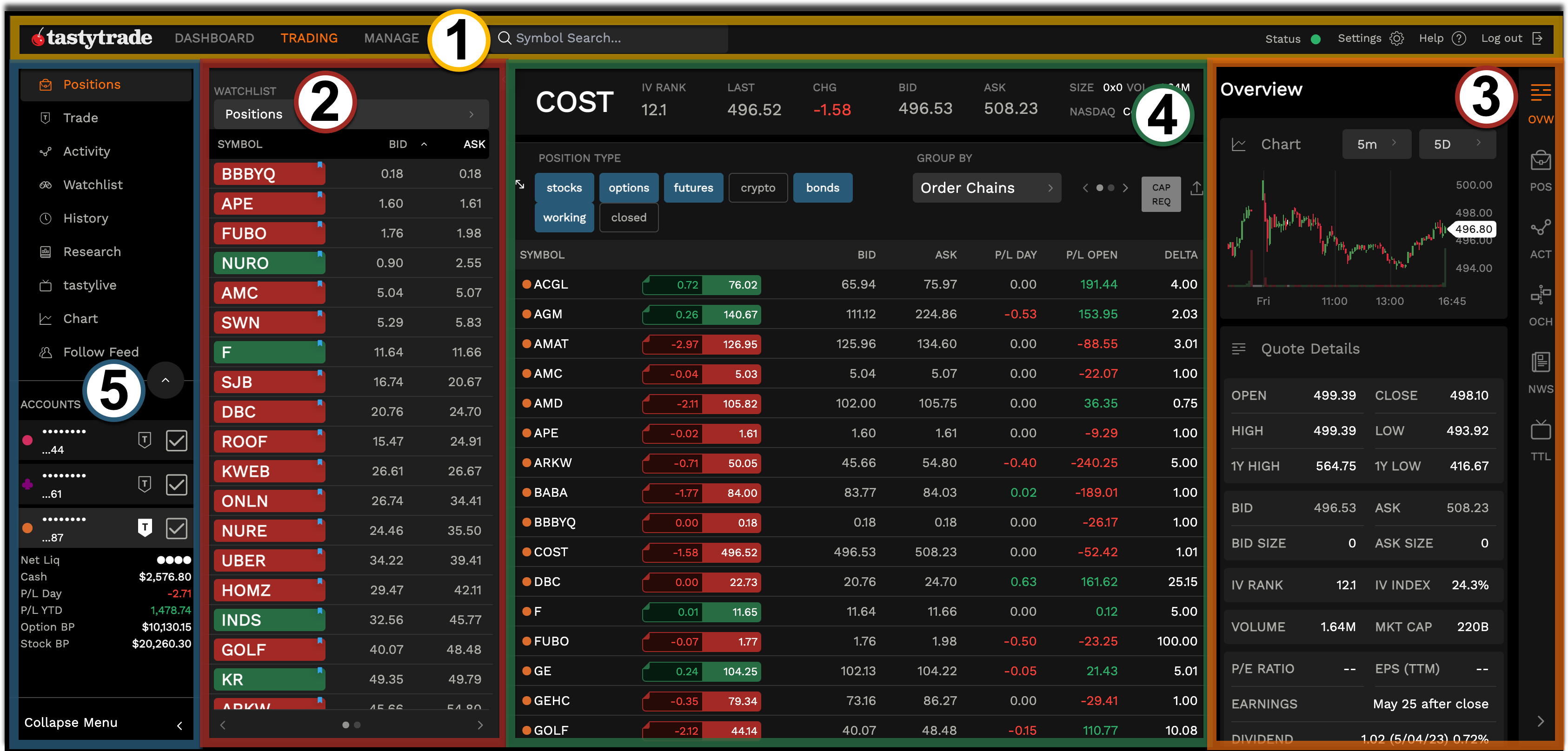Screen dimensions: 1568x751
Task: Open the TTL tastylive TV icon
Action: point(1540,430)
